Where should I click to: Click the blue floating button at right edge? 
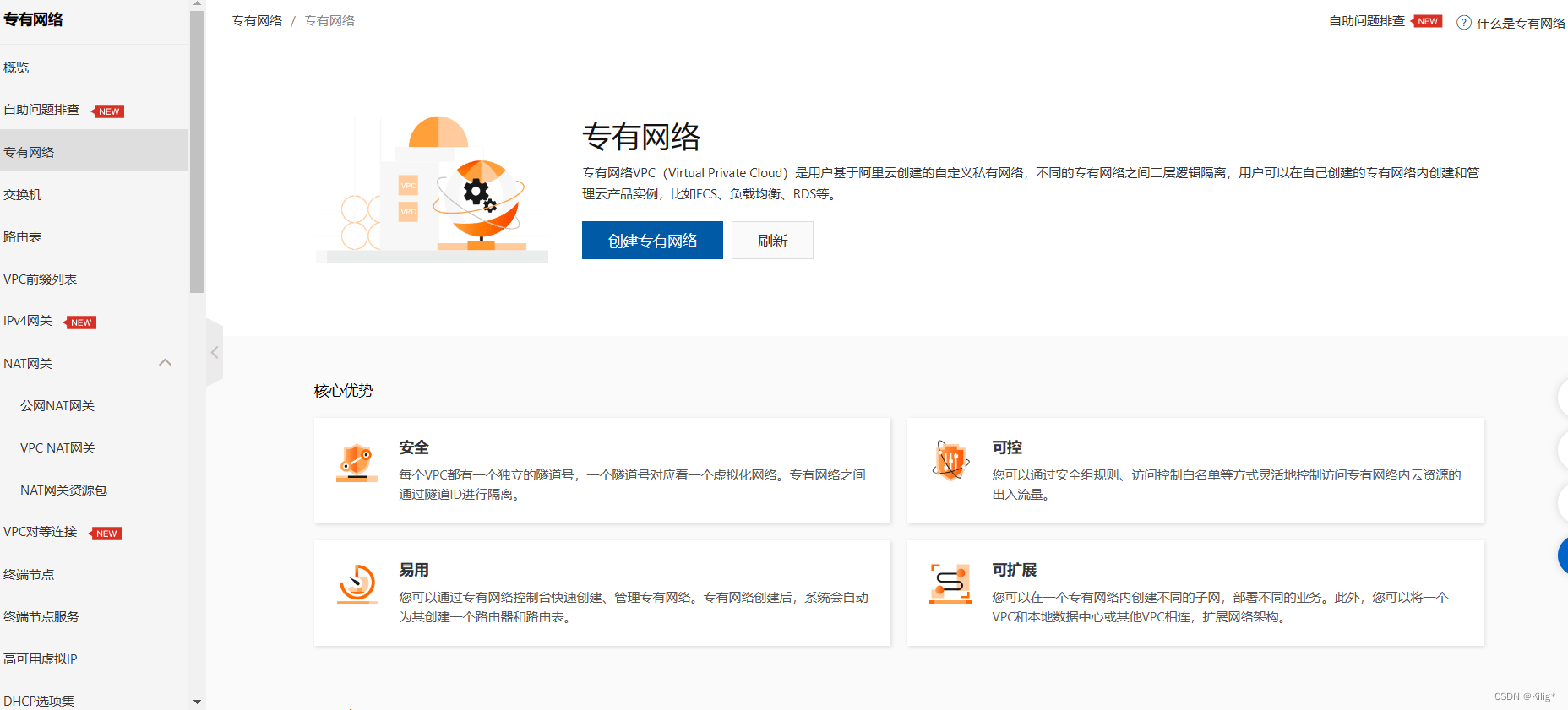tap(1563, 556)
